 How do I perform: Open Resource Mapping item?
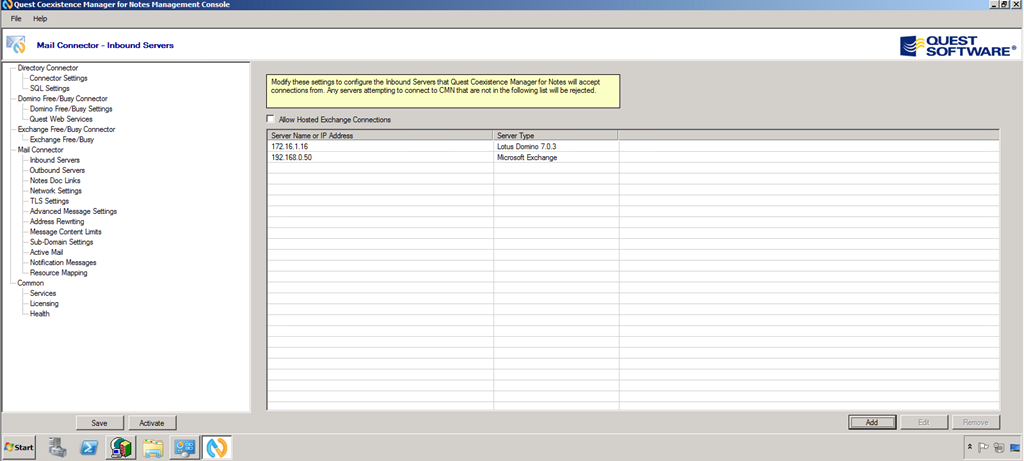point(59,273)
